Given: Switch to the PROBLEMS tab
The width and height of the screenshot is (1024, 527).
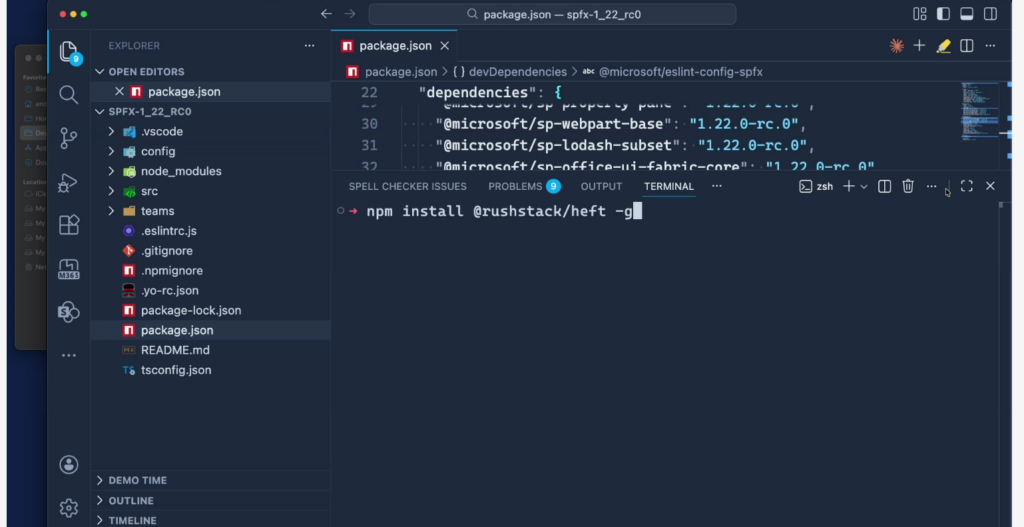Looking at the screenshot, I should (x=515, y=186).
